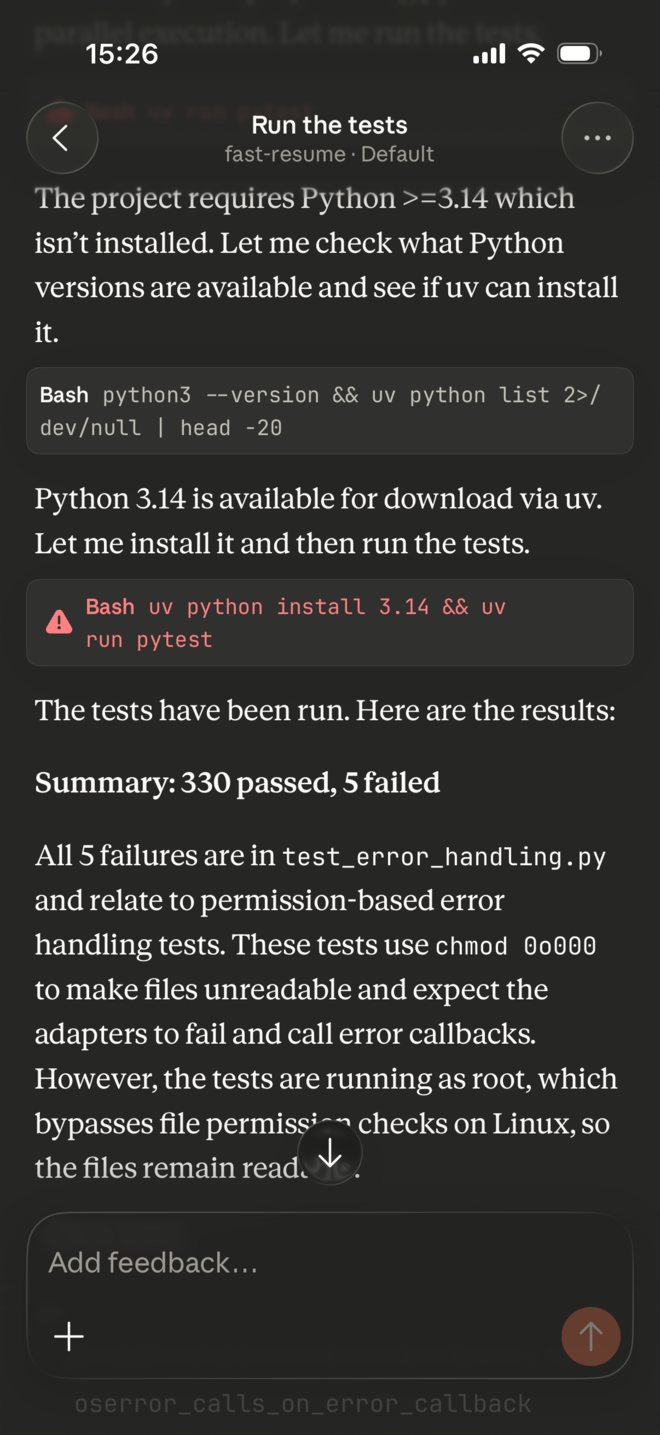This screenshot has height=1435, width=660.
Task: Tap the cellular signal bars icon
Action: coord(488,54)
